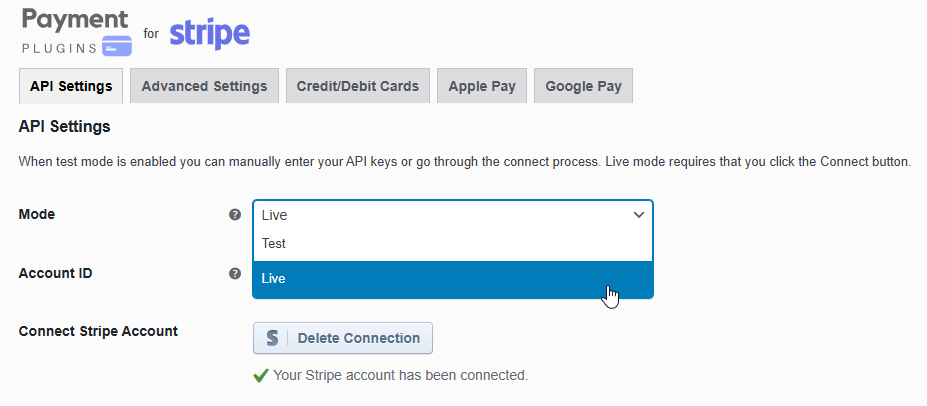This screenshot has height=406, width=927.
Task: Click the Mode select box showing Live
Action: coord(440,214)
